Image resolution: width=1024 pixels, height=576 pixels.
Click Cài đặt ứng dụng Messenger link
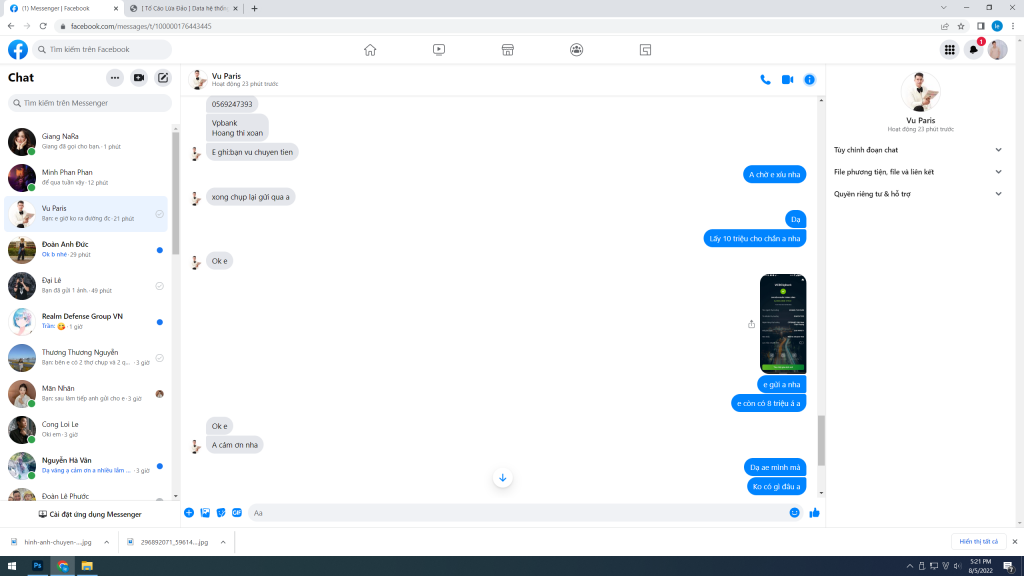click(90, 514)
